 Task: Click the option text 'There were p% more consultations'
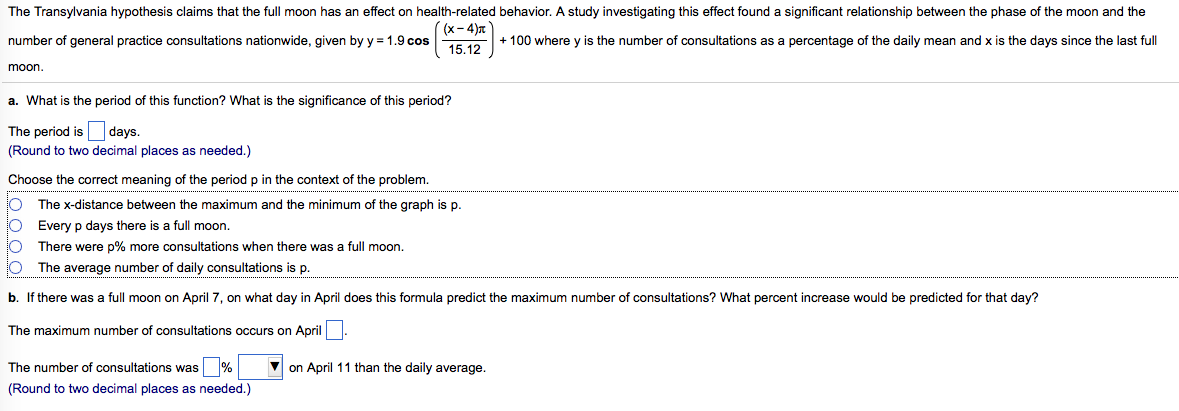click(221, 246)
